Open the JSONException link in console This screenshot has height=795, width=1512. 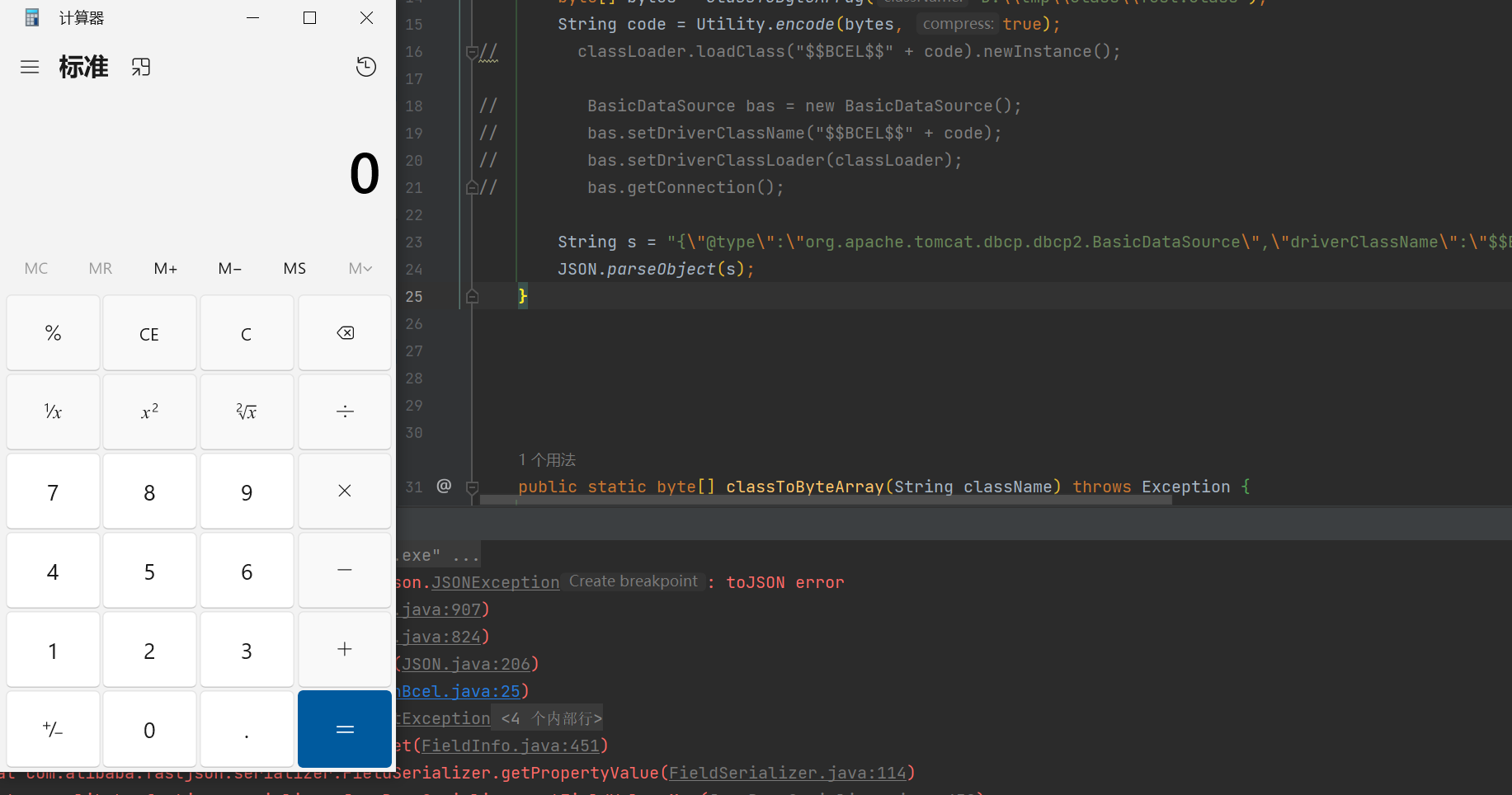click(x=496, y=582)
